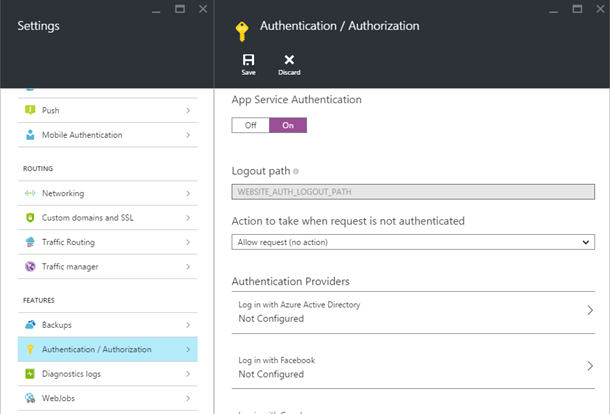The width and height of the screenshot is (610, 414).
Task: Expand the Mobile Authentication chevron
Action: [188, 135]
